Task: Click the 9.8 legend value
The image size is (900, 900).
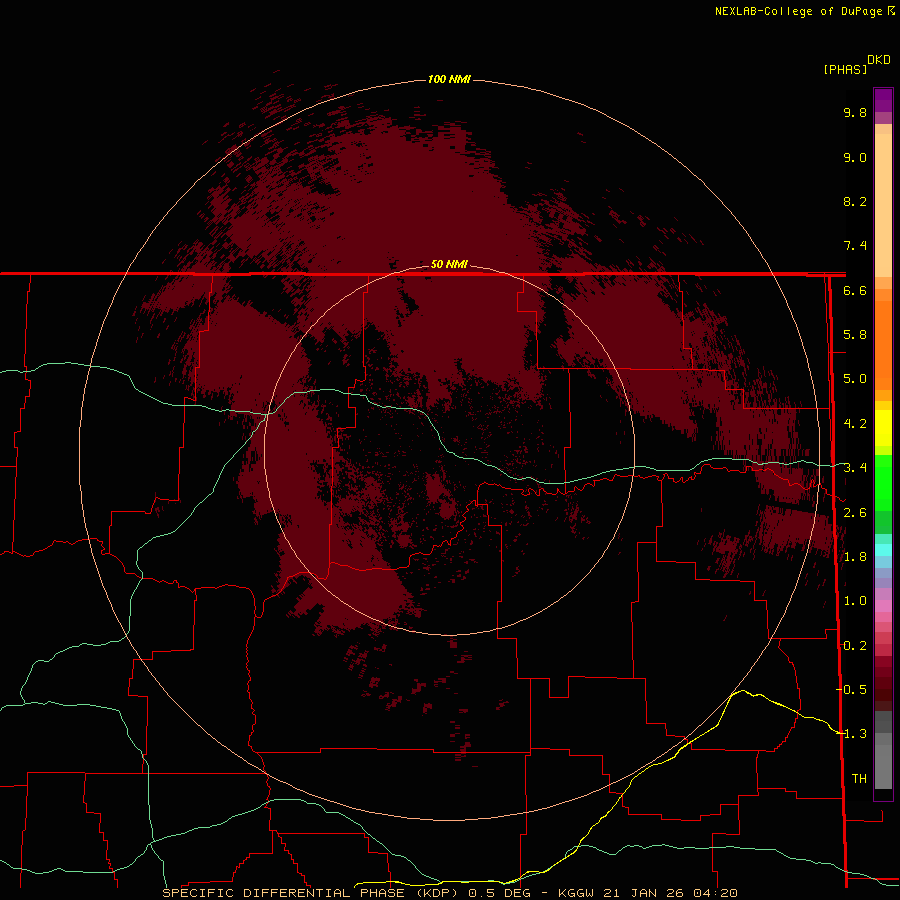Action: click(x=855, y=112)
